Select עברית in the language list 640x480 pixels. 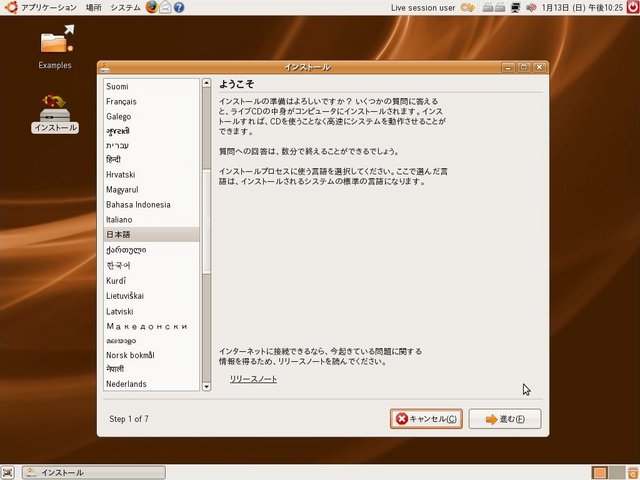[x=151, y=145]
